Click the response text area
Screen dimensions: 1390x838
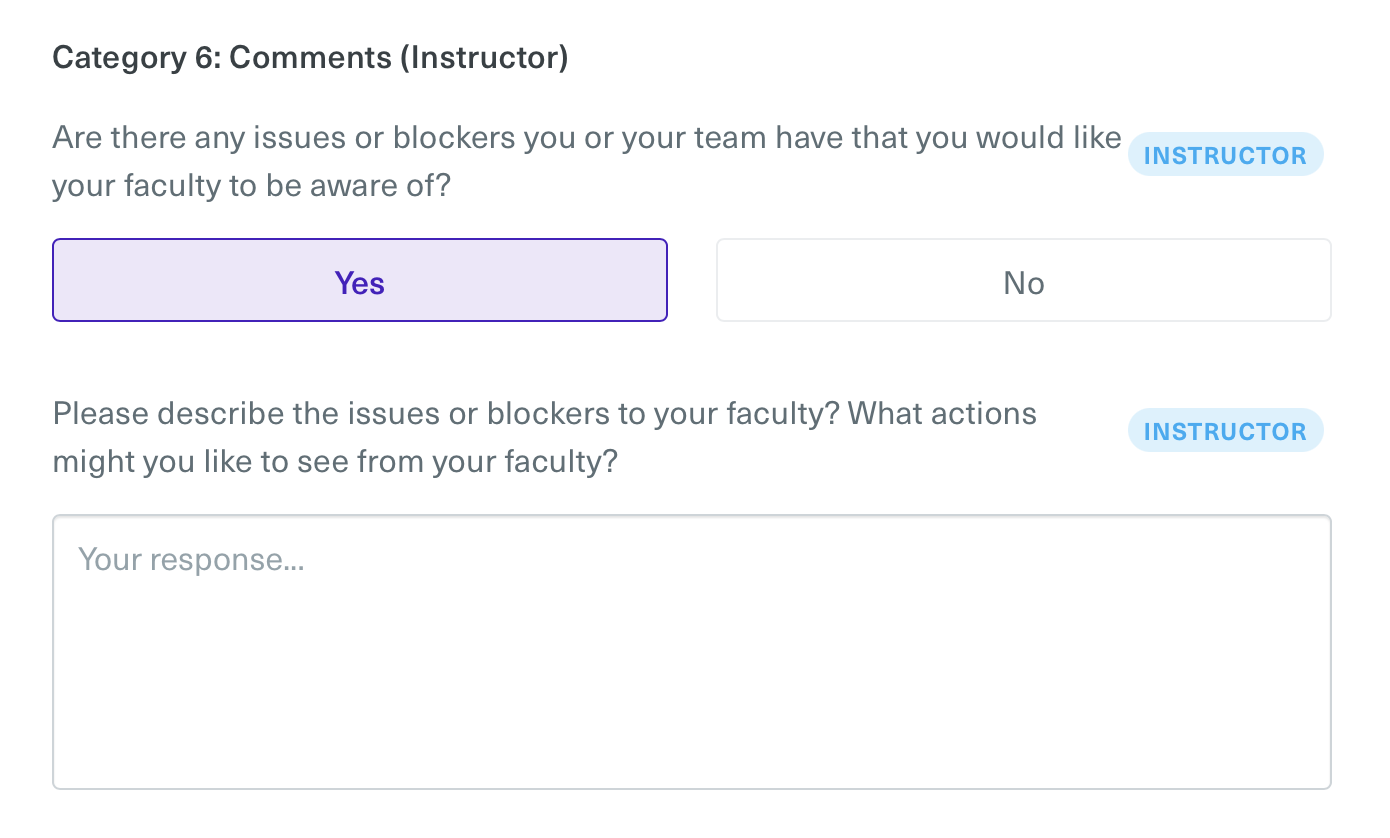coord(691,651)
